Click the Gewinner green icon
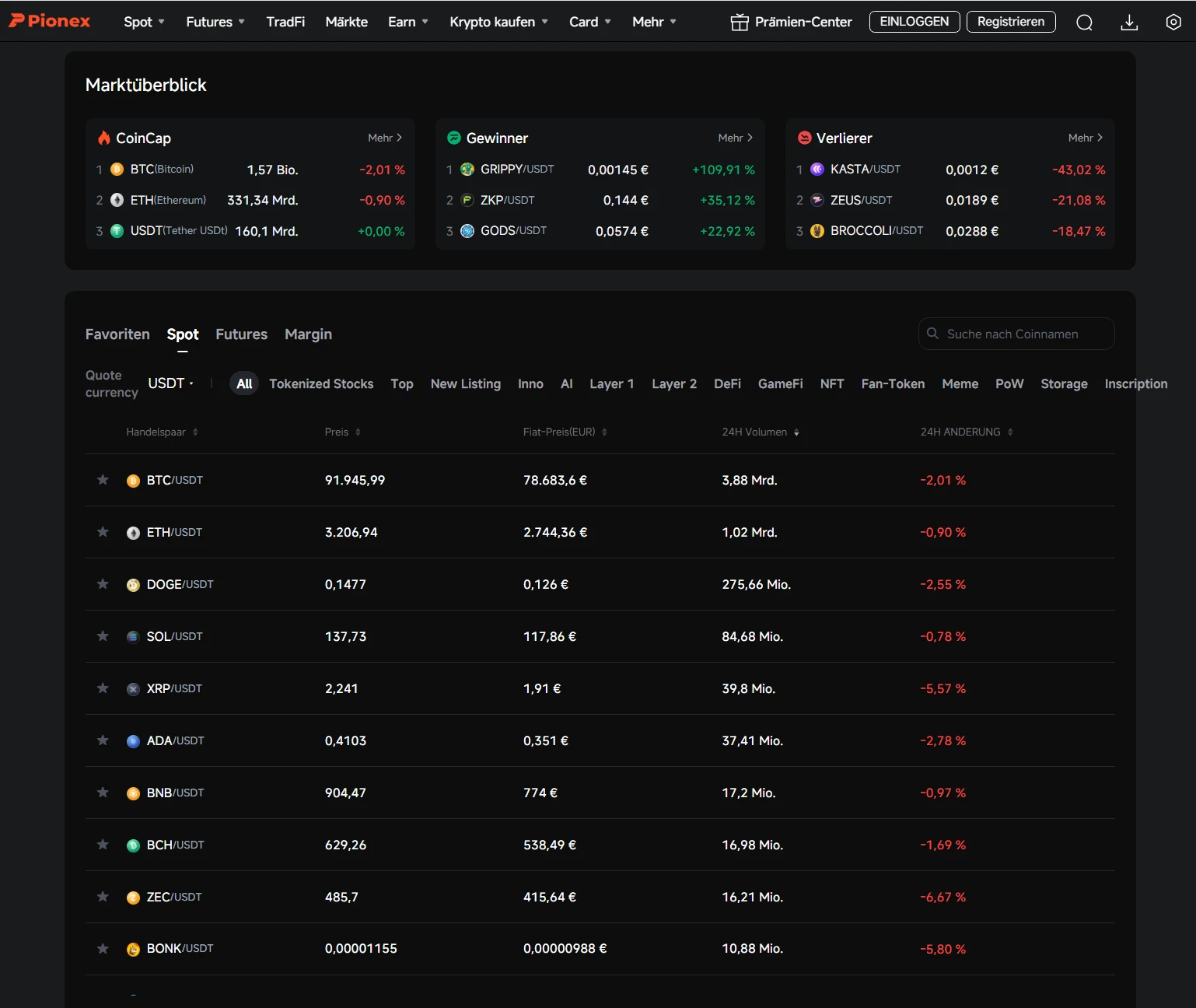The width and height of the screenshot is (1196, 1008). pyautogui.click(x=454, y=138)
